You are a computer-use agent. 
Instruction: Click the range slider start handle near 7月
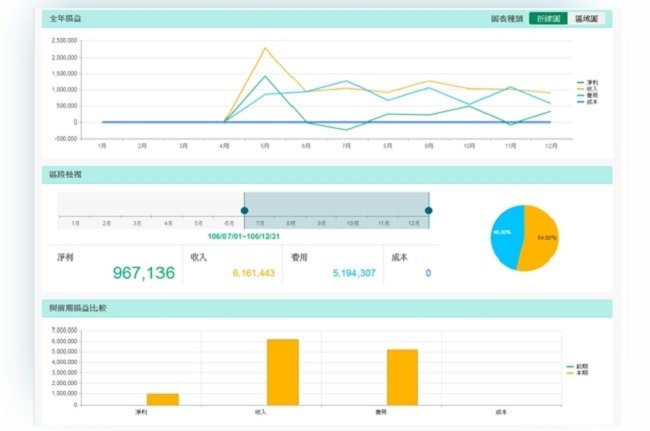245,211
